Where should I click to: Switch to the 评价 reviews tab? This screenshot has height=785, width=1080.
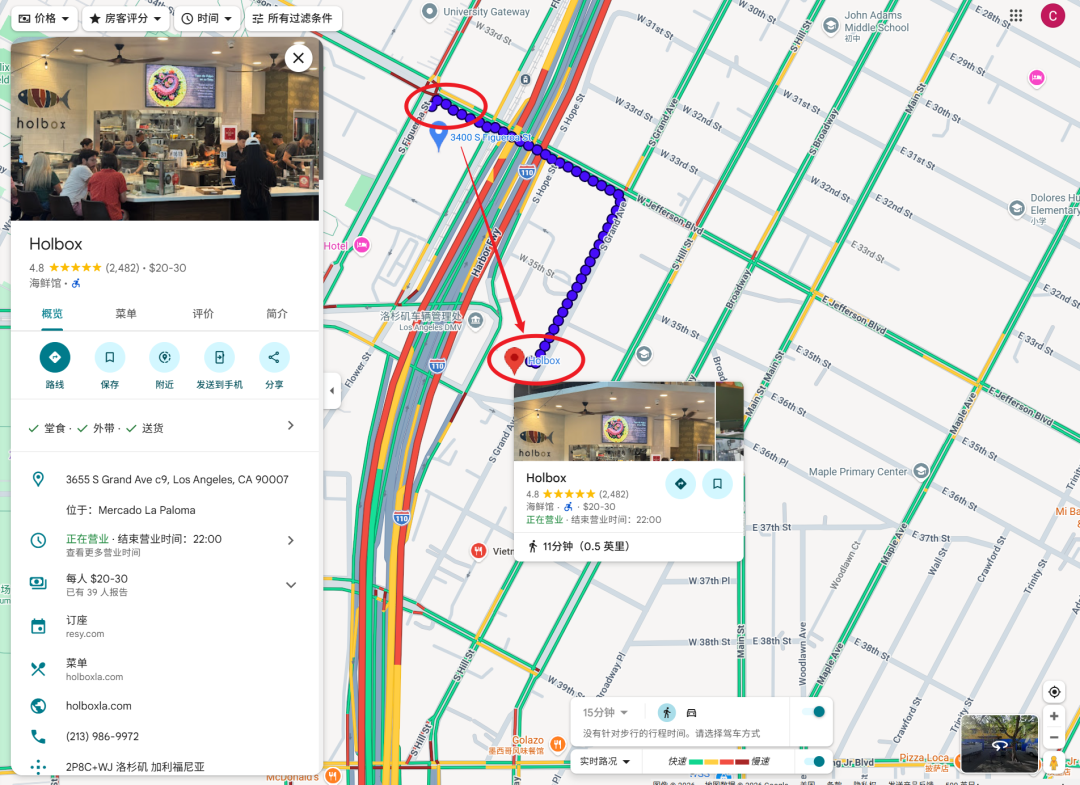pos(202,314)
